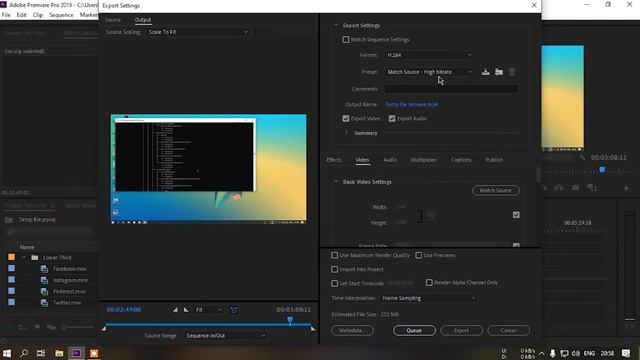The image size is (640, 360).
Task: Cancel the export dialog
Action: [509, 331]
